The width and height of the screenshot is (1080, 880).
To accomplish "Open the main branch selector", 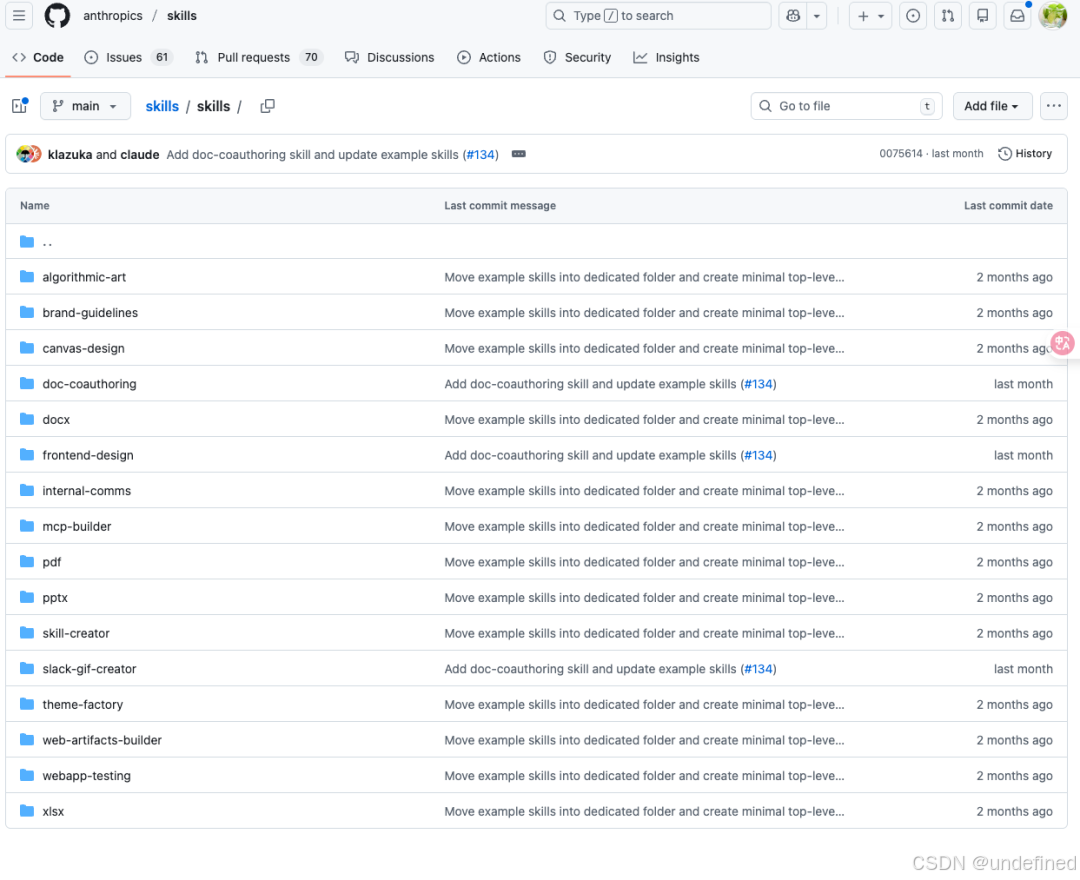I will pos(85,106).
